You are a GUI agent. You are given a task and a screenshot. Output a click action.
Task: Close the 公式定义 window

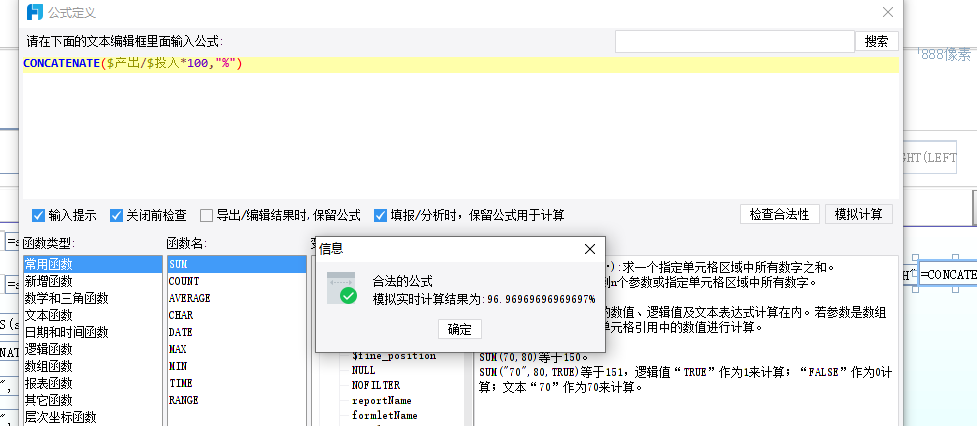click(x=888, y=12)
